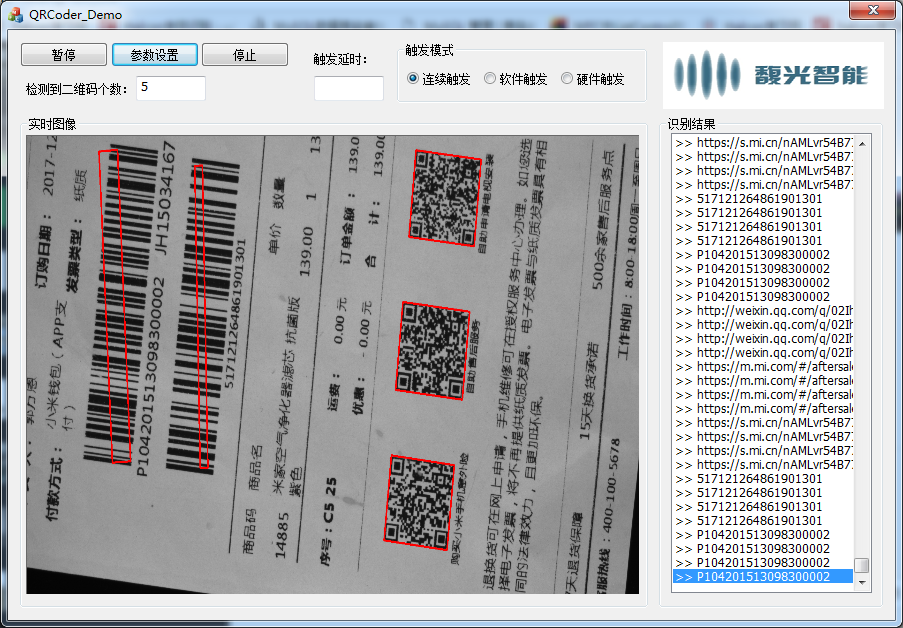Click the 检测到二维码个数 label
The height and width of the screenshot is (628, 903).
click(x=77, y=89)
